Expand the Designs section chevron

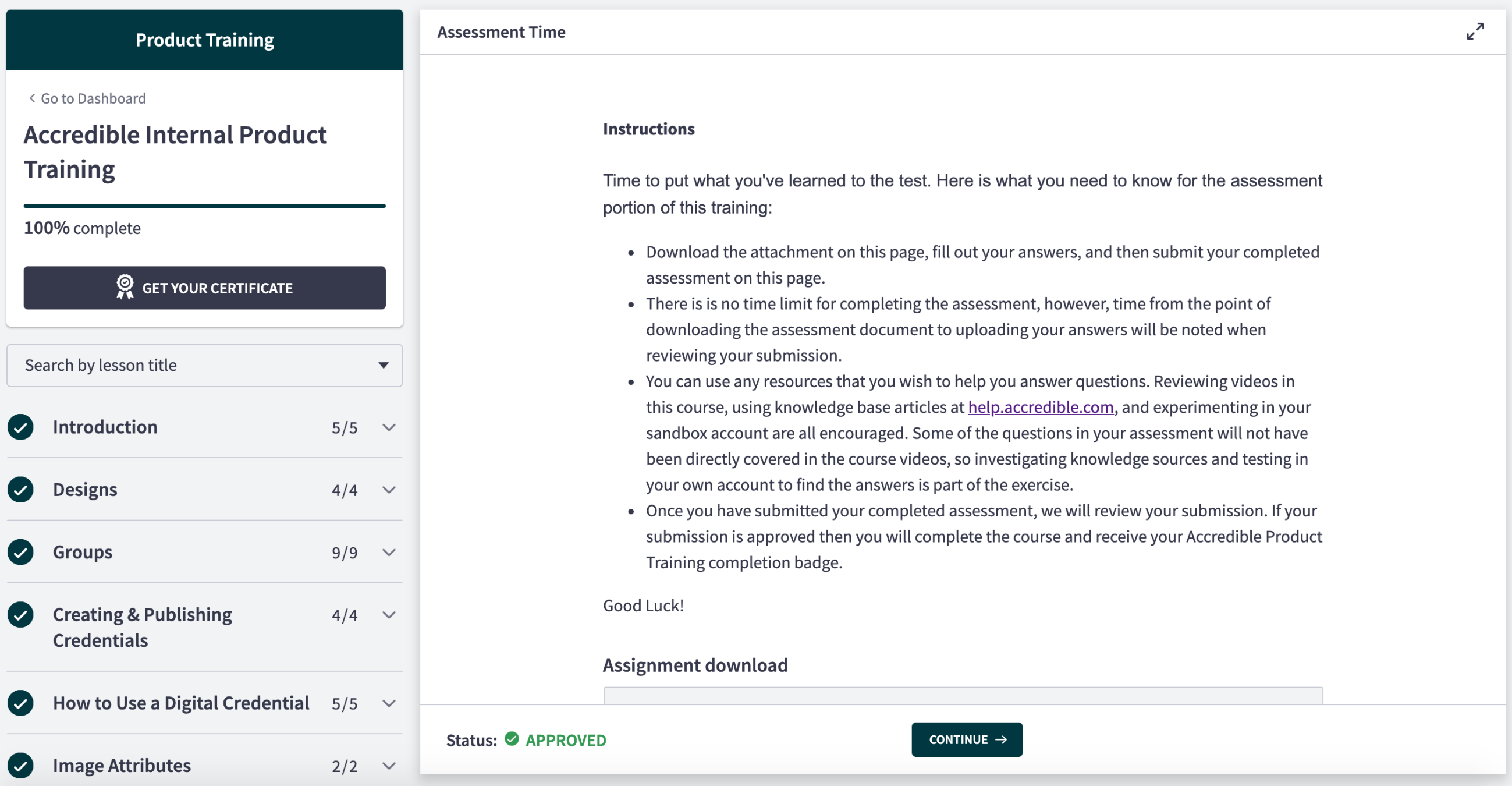pyautogui.click(x=389, y=490)
